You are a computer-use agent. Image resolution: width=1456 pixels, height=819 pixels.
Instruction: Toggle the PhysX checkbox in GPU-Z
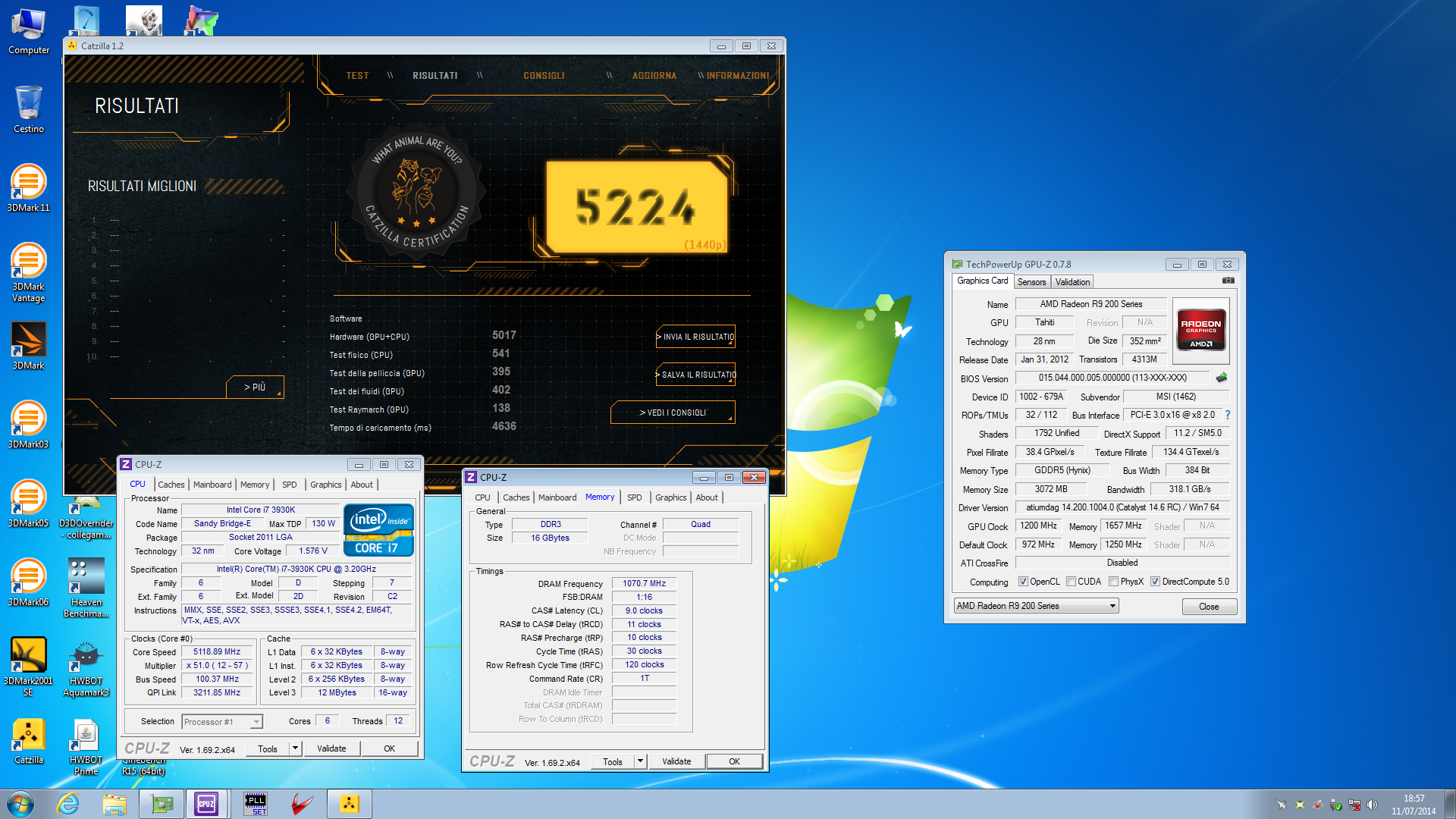pyautogui.click(x=1113, y=582)
